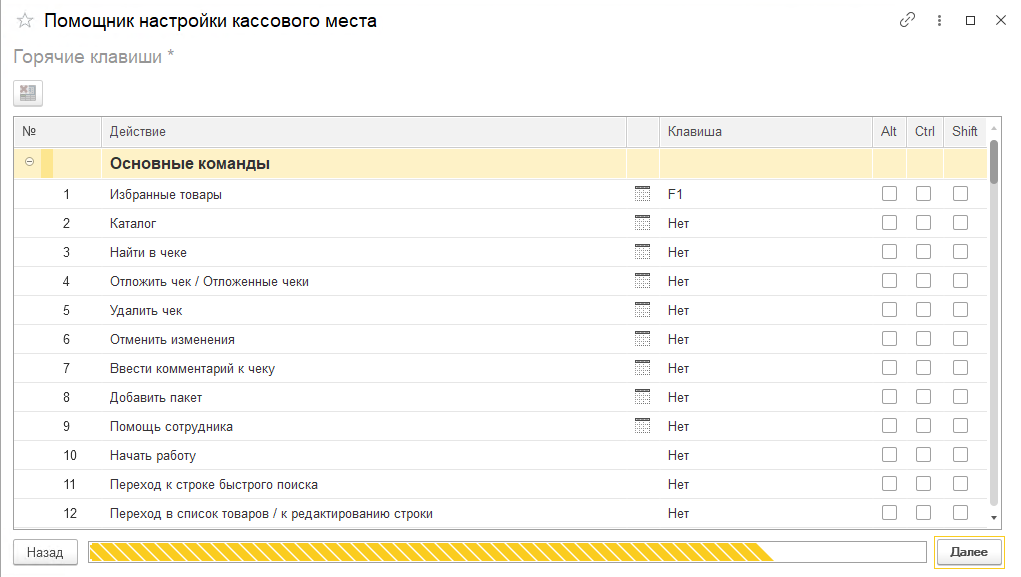This screenshot has height=577, width=1021.
Task: Collapse the Основные команды group
Action: point(30,162)
